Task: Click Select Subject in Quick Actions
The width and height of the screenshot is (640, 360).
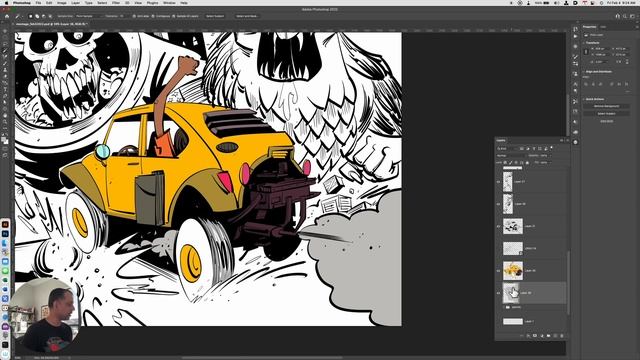Action: (x=606, y=113)
